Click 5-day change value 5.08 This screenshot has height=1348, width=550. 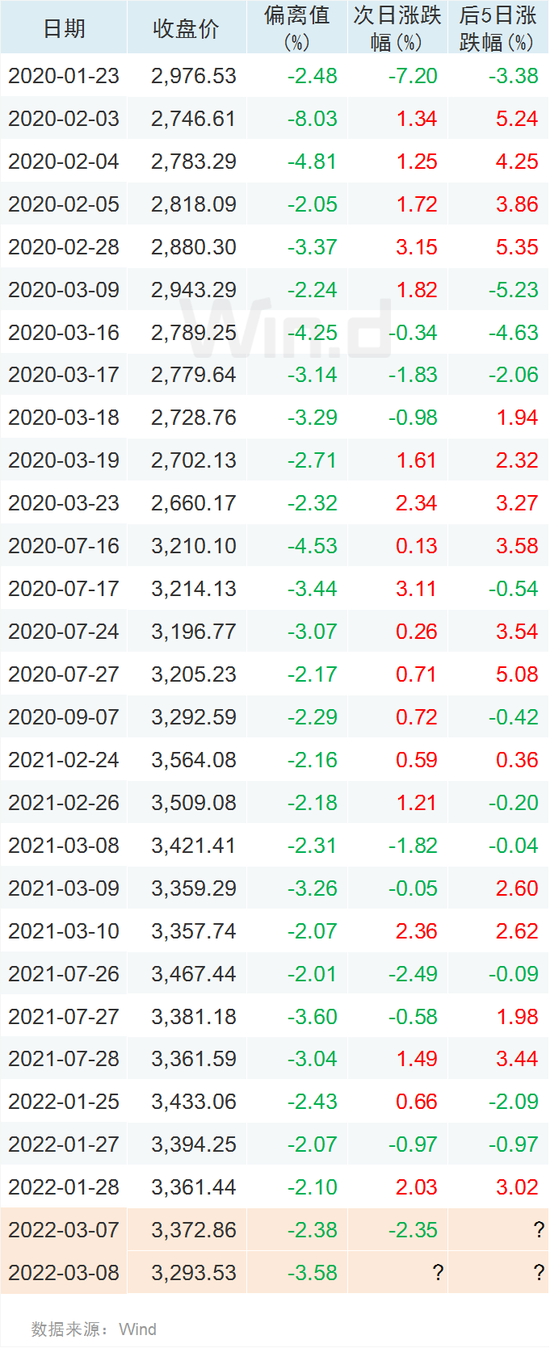point(518,675)
